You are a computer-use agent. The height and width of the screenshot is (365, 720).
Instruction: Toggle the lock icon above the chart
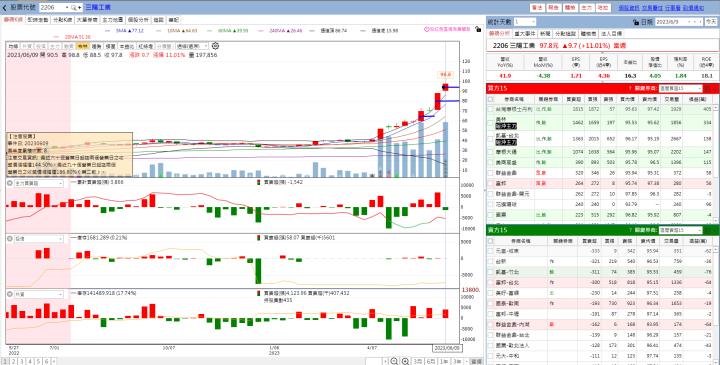point(478,29)
